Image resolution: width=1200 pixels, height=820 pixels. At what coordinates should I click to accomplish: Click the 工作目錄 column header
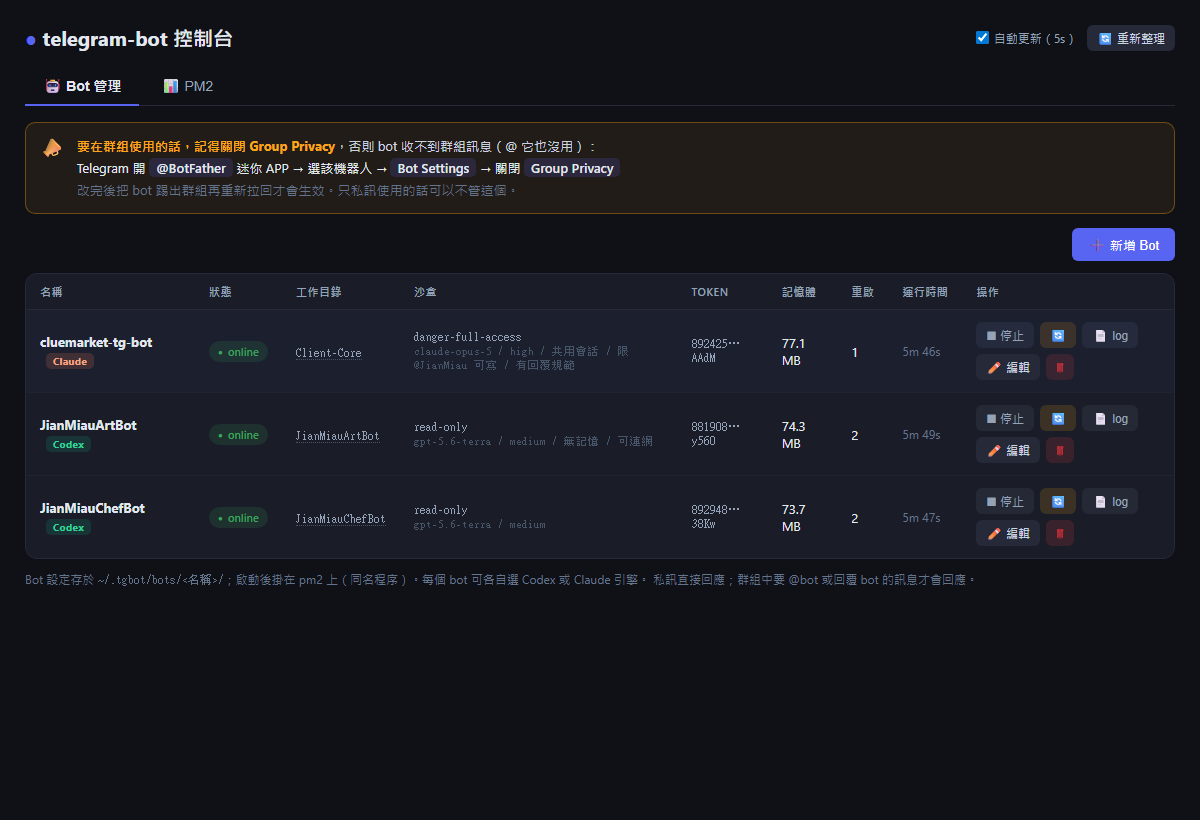click(319, 292)
